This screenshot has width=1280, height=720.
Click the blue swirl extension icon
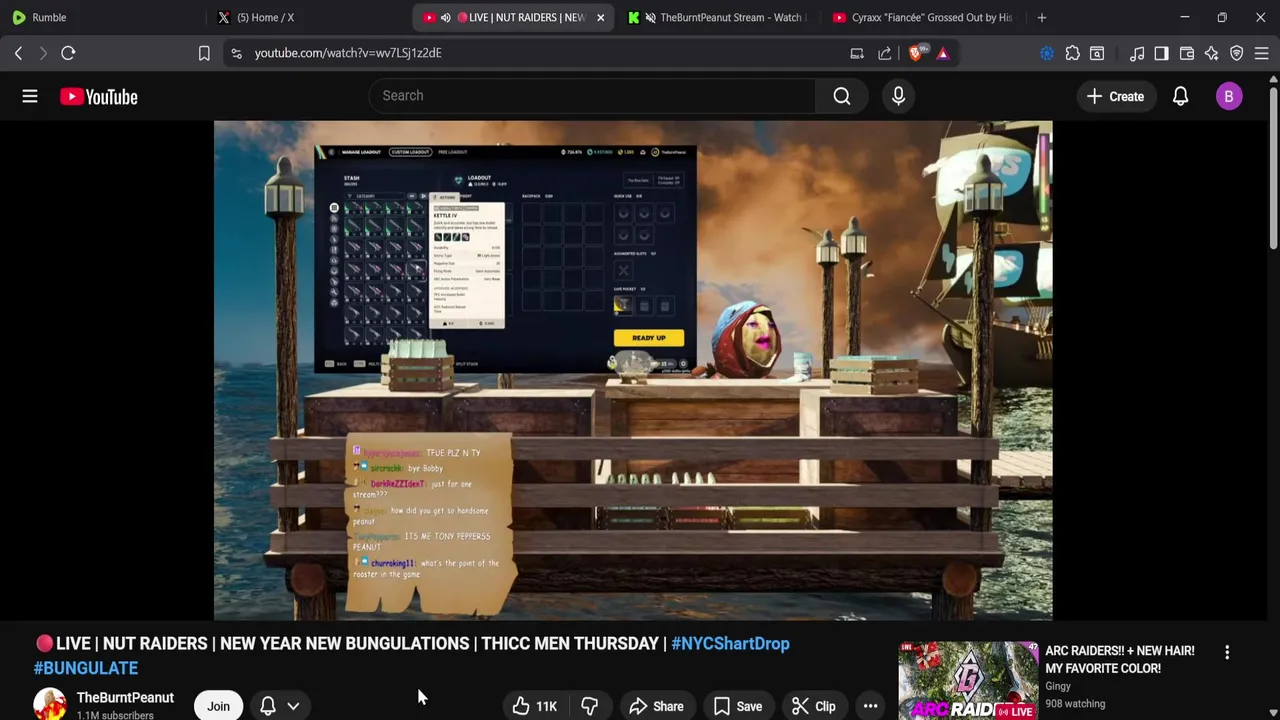pos(1047,53)
